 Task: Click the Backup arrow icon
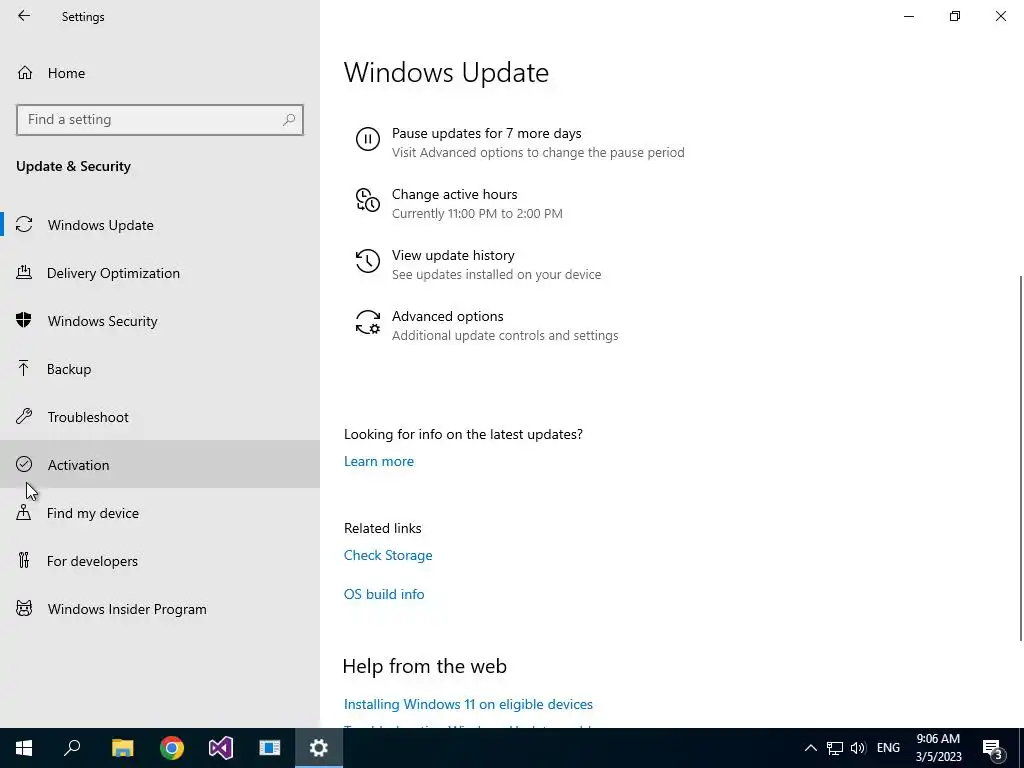(24, 368)
